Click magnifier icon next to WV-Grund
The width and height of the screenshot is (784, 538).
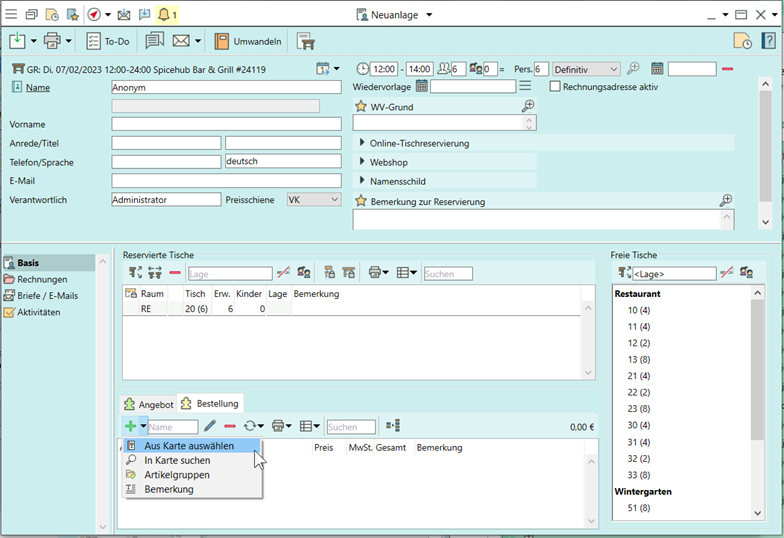click(x=528, y=106)
